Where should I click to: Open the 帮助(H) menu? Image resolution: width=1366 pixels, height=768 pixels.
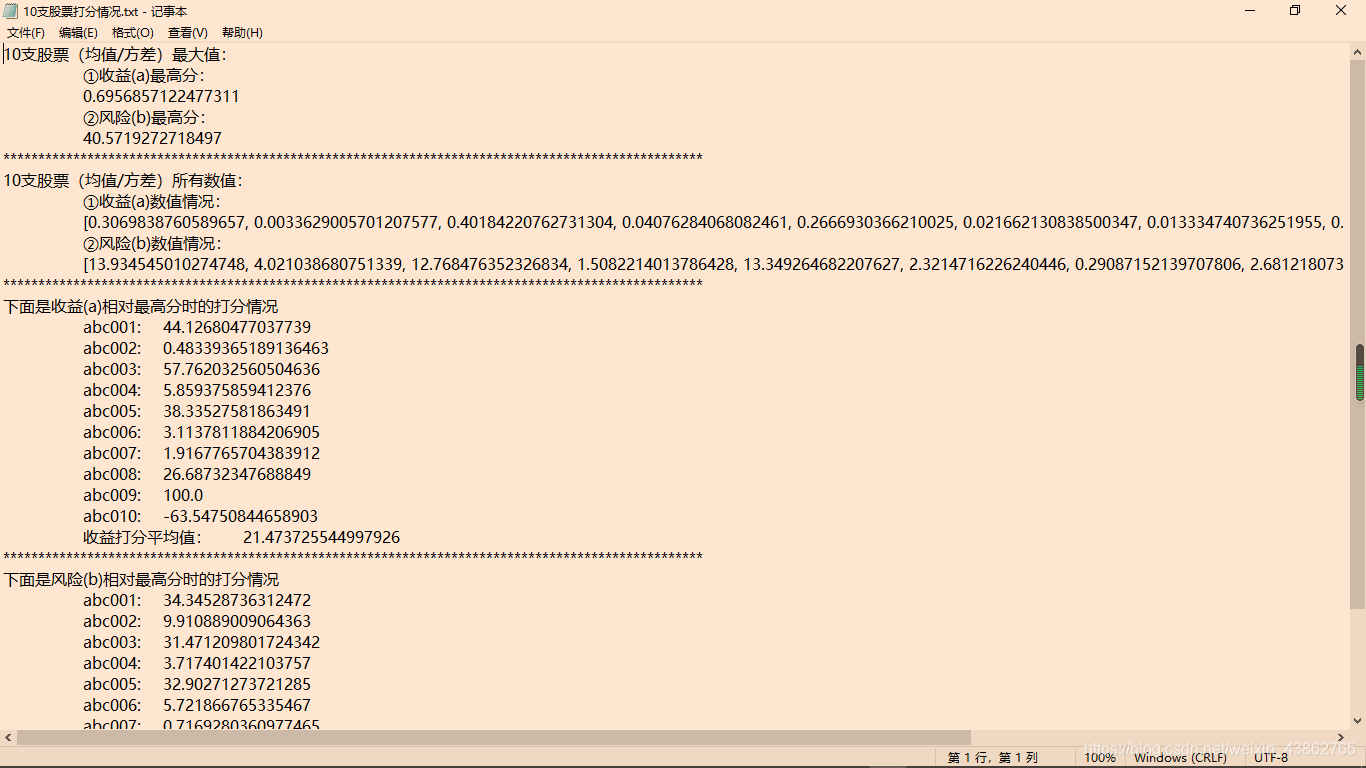tap(242, 33)
